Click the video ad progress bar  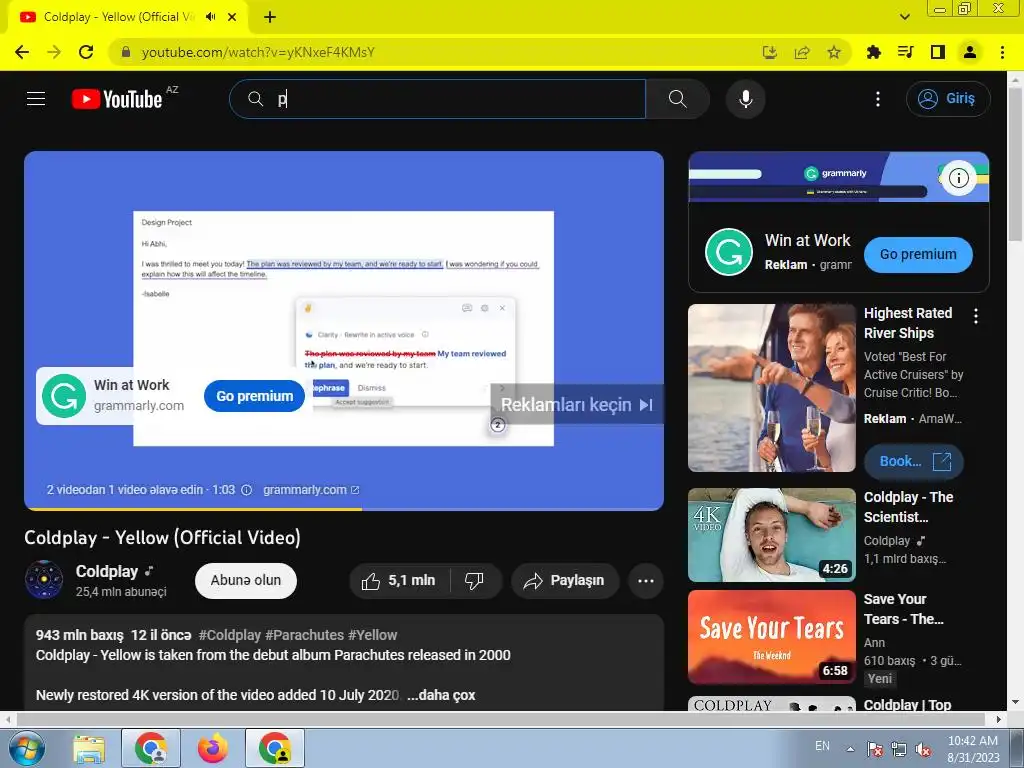(x=344, y=509)
